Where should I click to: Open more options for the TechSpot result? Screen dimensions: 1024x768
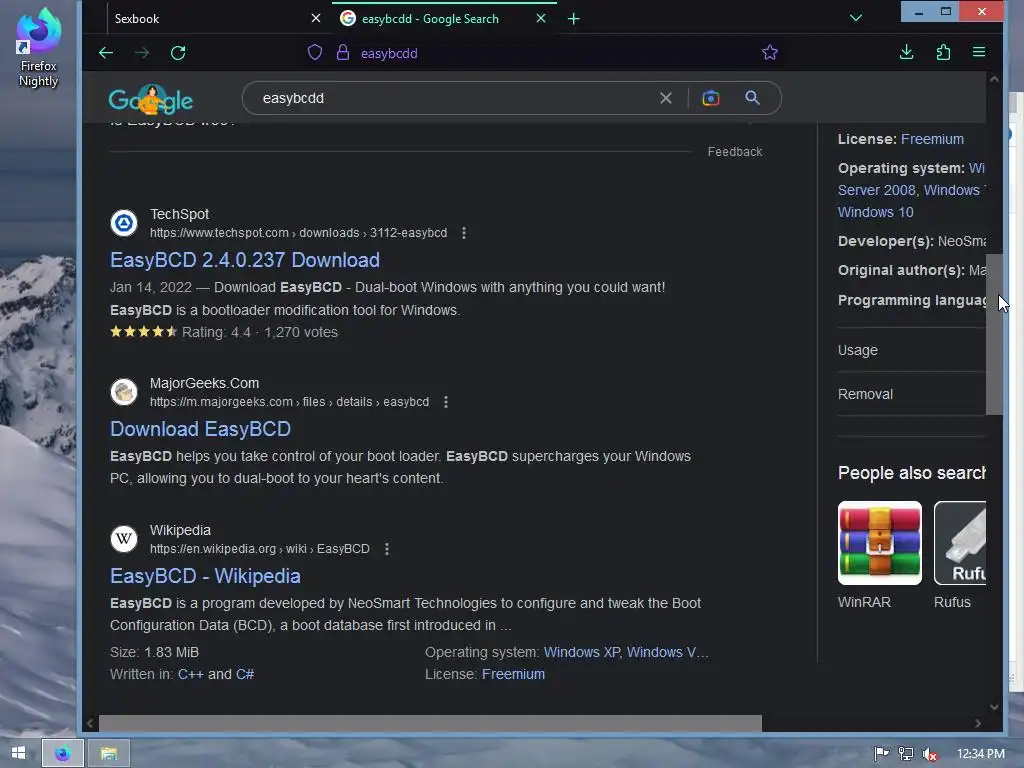click(464, 233)
